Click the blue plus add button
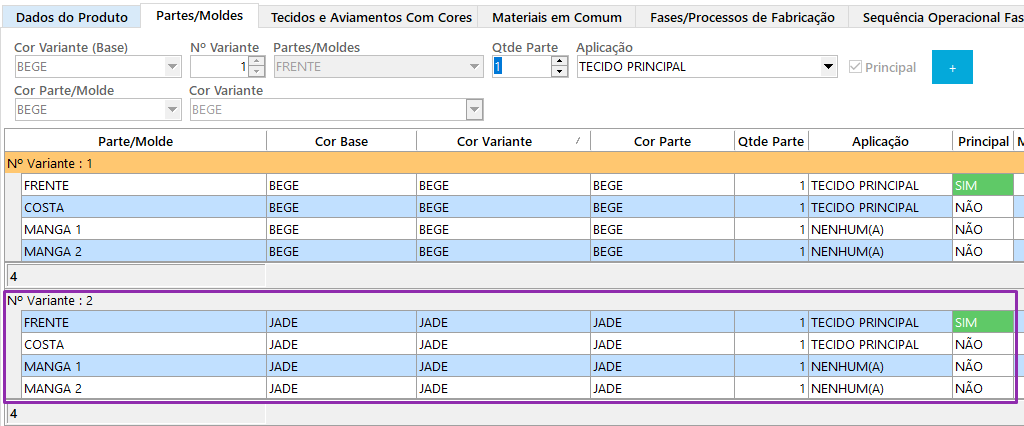Image resolution: width=1024 pixels, height=426 pixels. 952,67
